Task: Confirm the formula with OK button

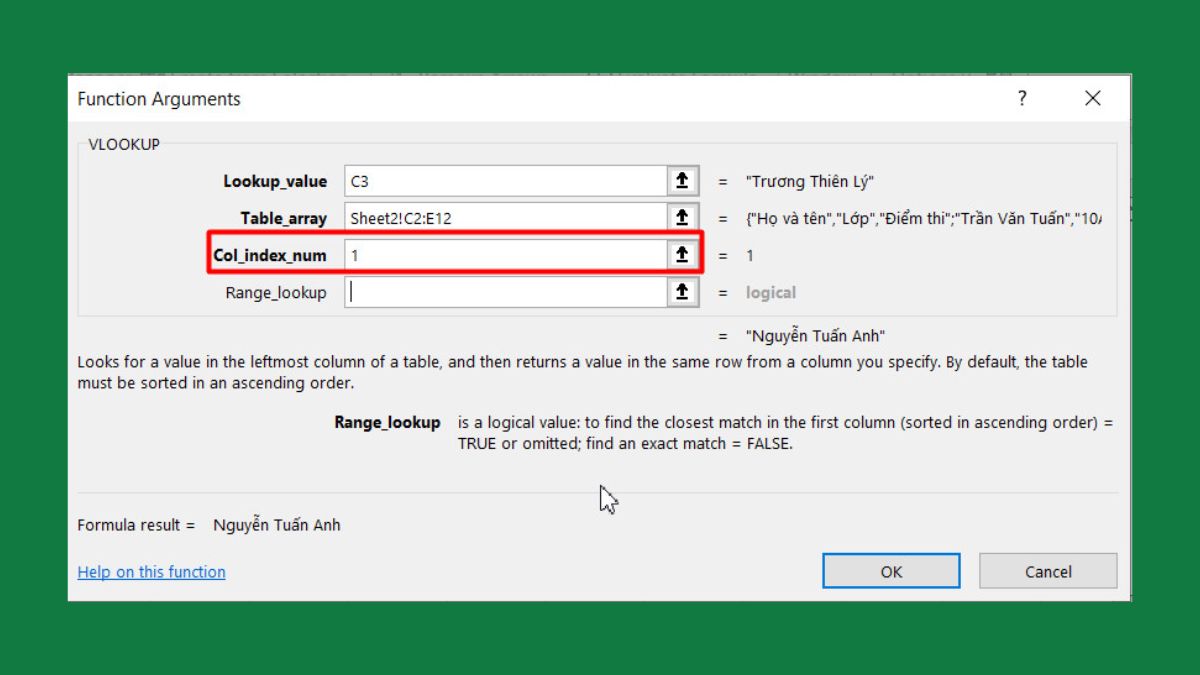Action: click(x=891, y=571)
